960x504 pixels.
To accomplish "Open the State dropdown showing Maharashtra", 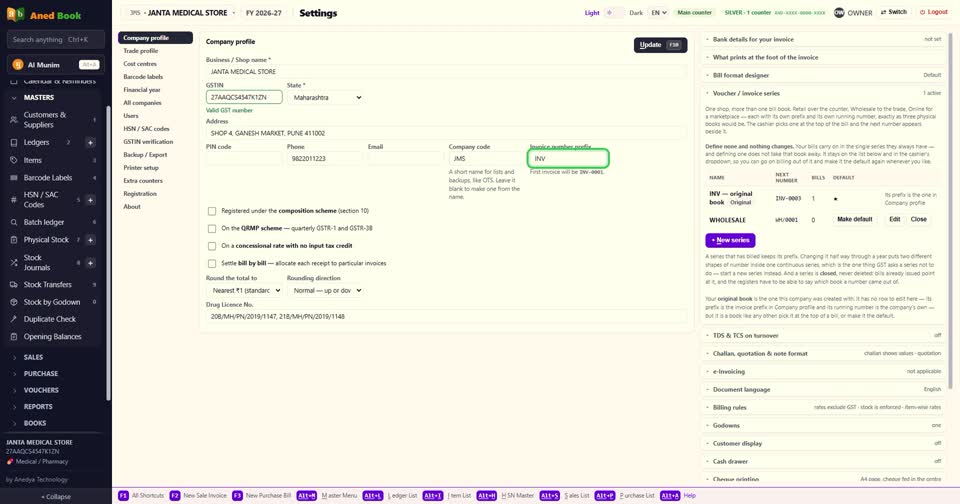I will 326,97.
